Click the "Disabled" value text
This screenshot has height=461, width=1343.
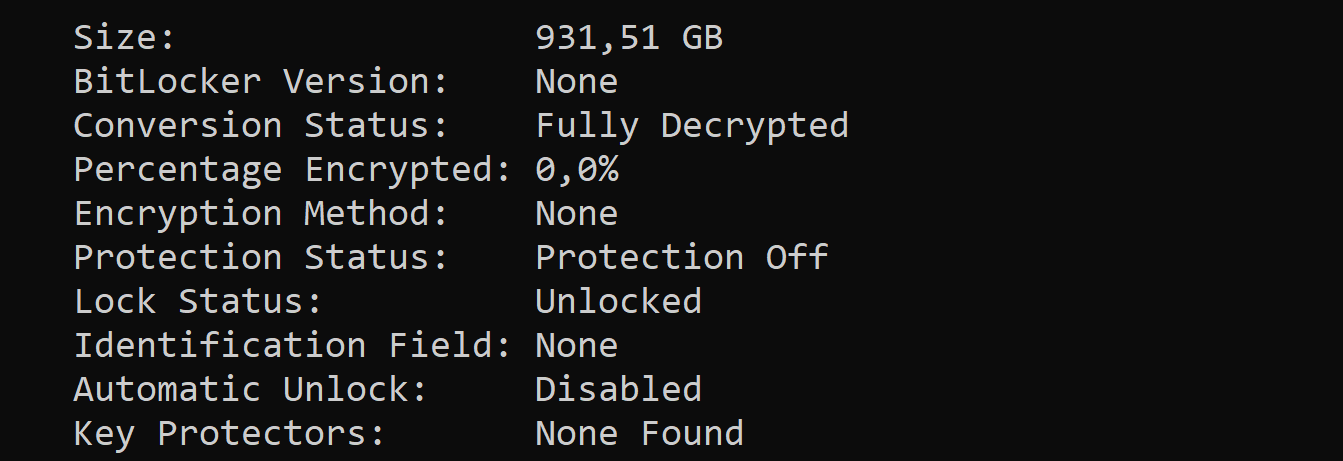(x=618, y=390)
